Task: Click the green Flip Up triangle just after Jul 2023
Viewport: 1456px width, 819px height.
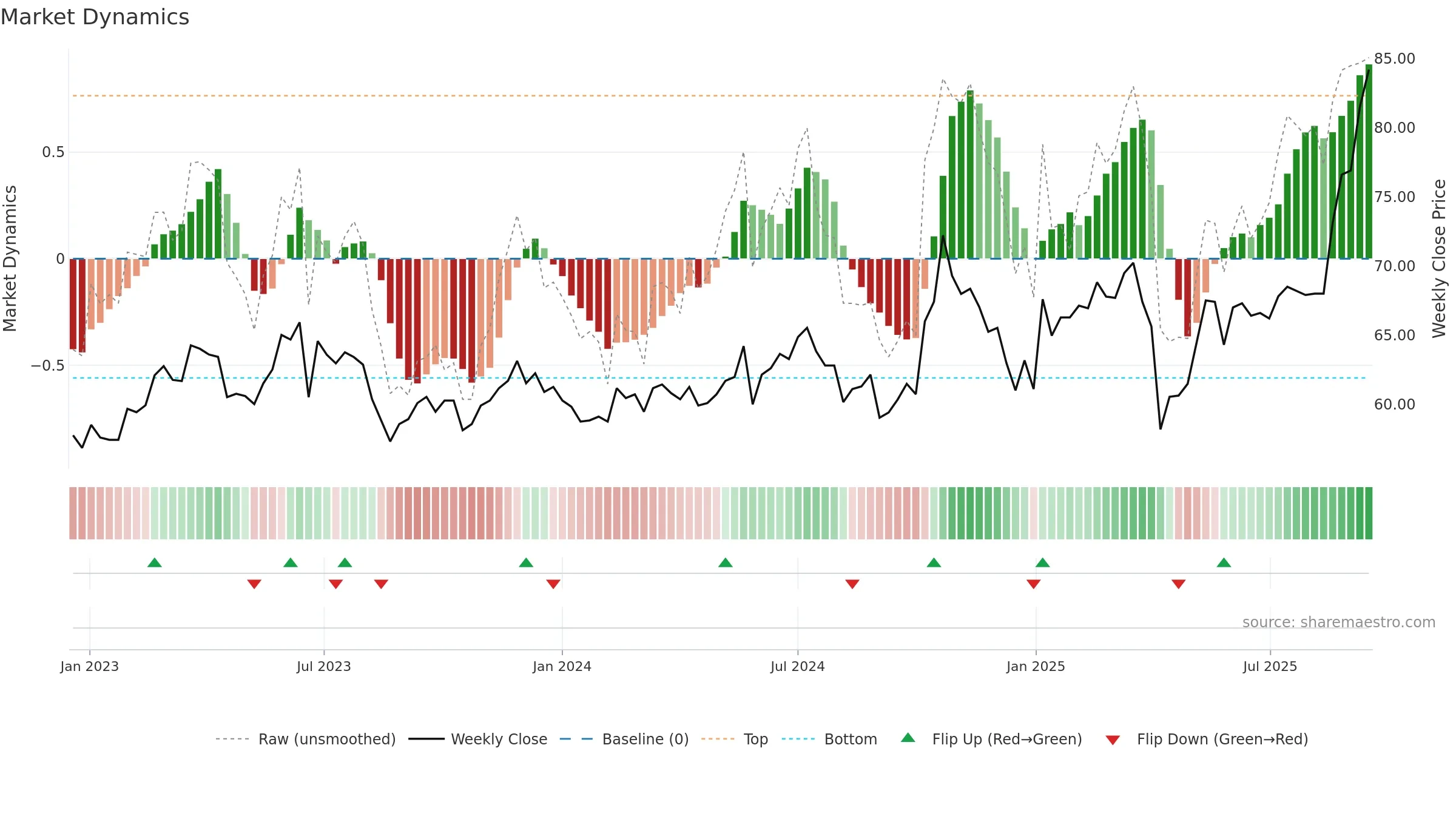Action: pos(345,562)
